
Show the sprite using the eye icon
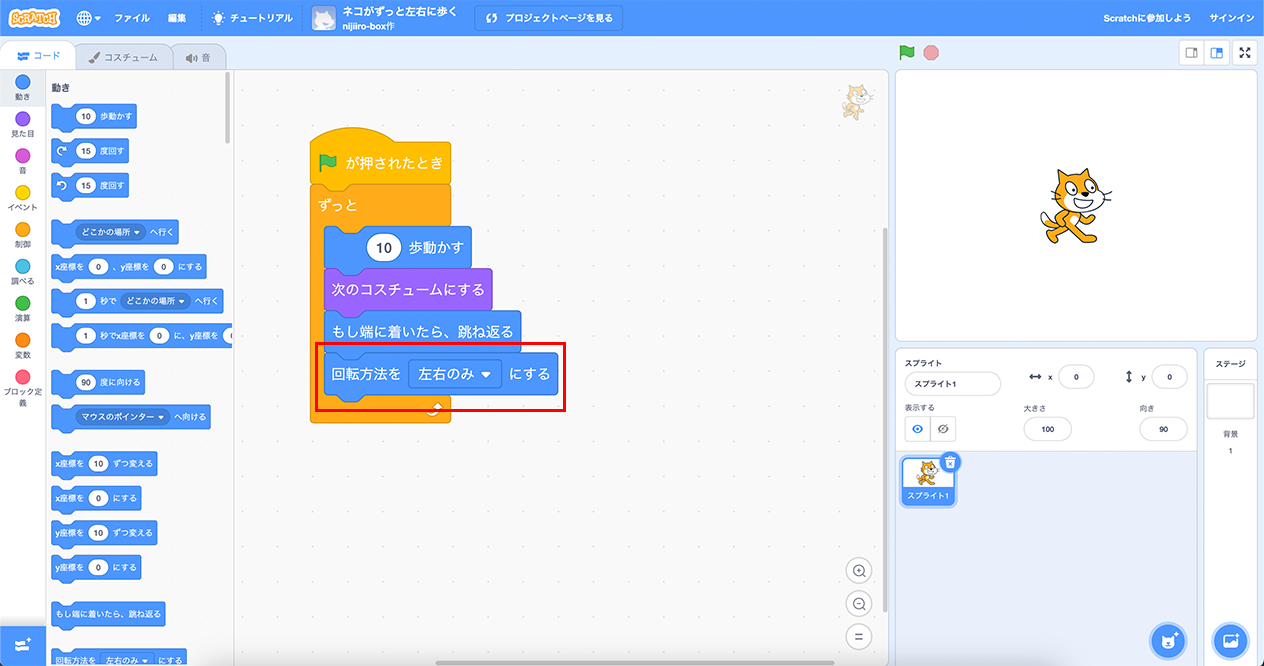click(917, 429)
